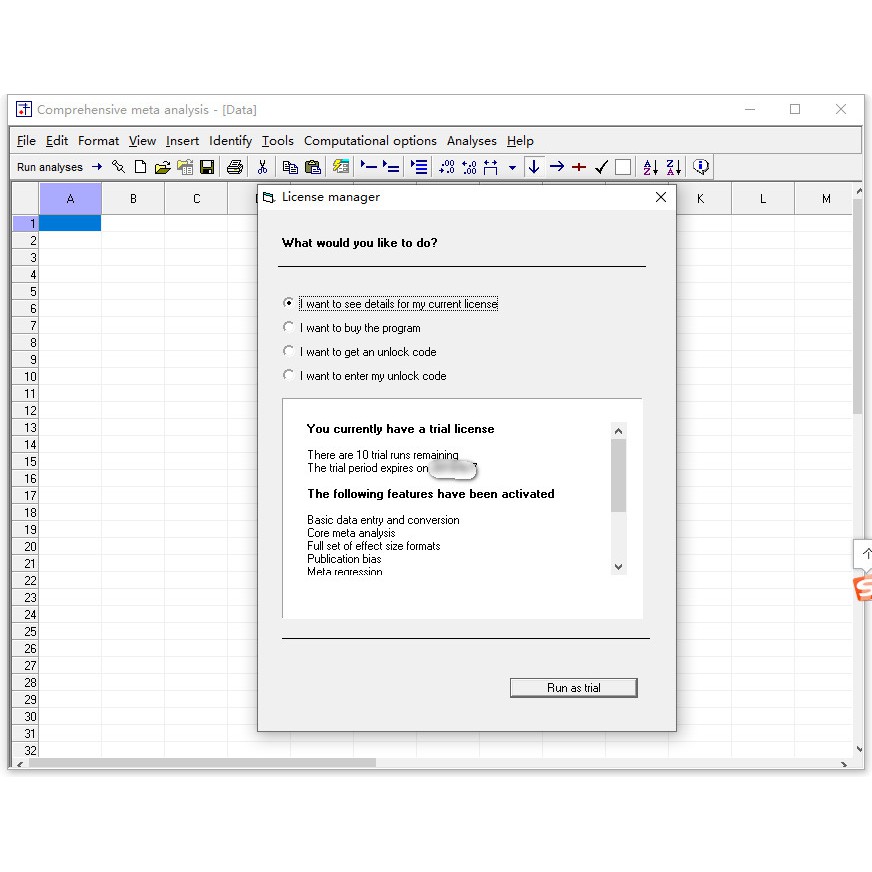Click the pin/wand icon after Run analyses arrow
The image size is (872, 872).
tap(118, 167)
